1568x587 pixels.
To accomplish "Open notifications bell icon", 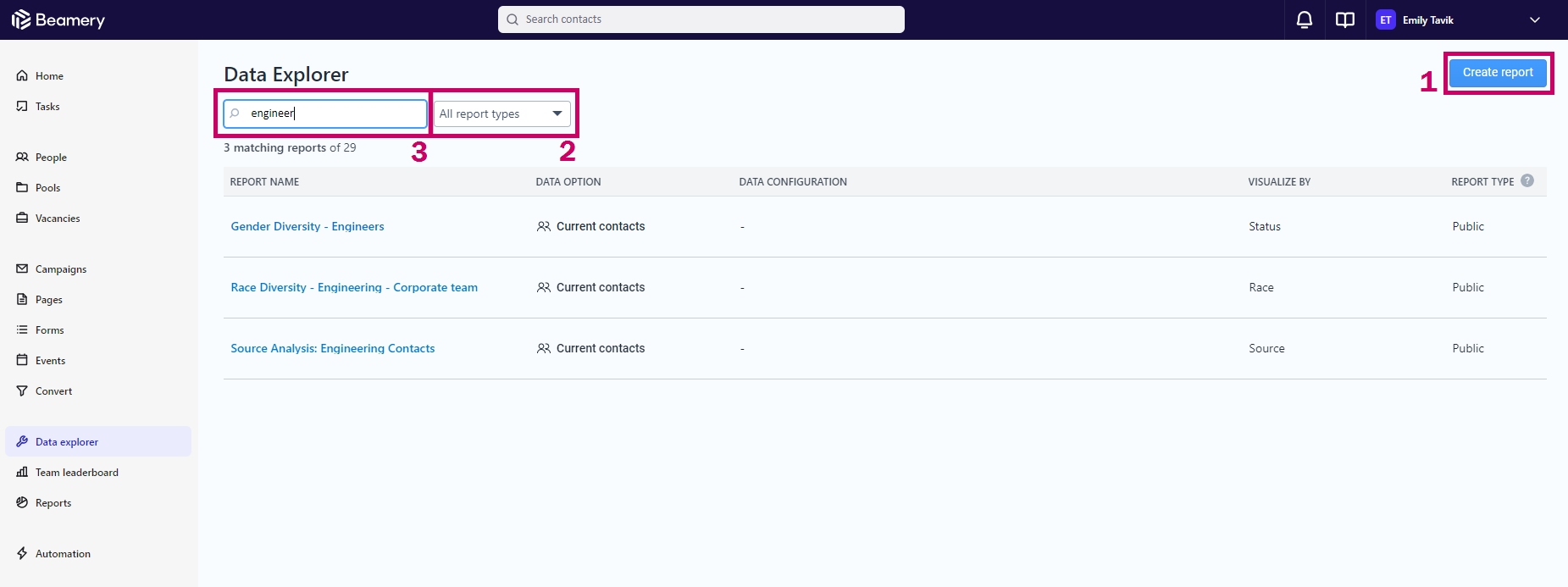I will pos(1305,19).
